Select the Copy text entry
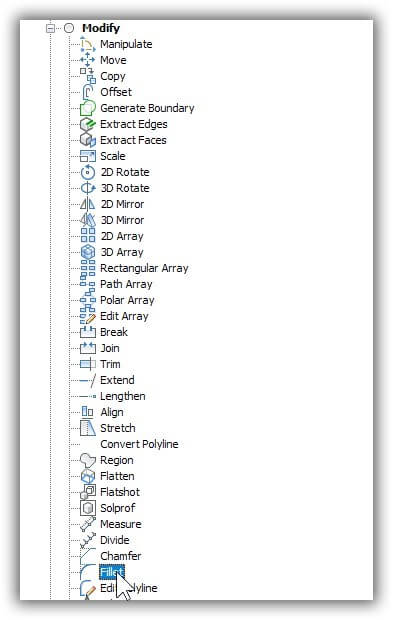This screenshot has height=620, width=393. (x=113, y=76)
